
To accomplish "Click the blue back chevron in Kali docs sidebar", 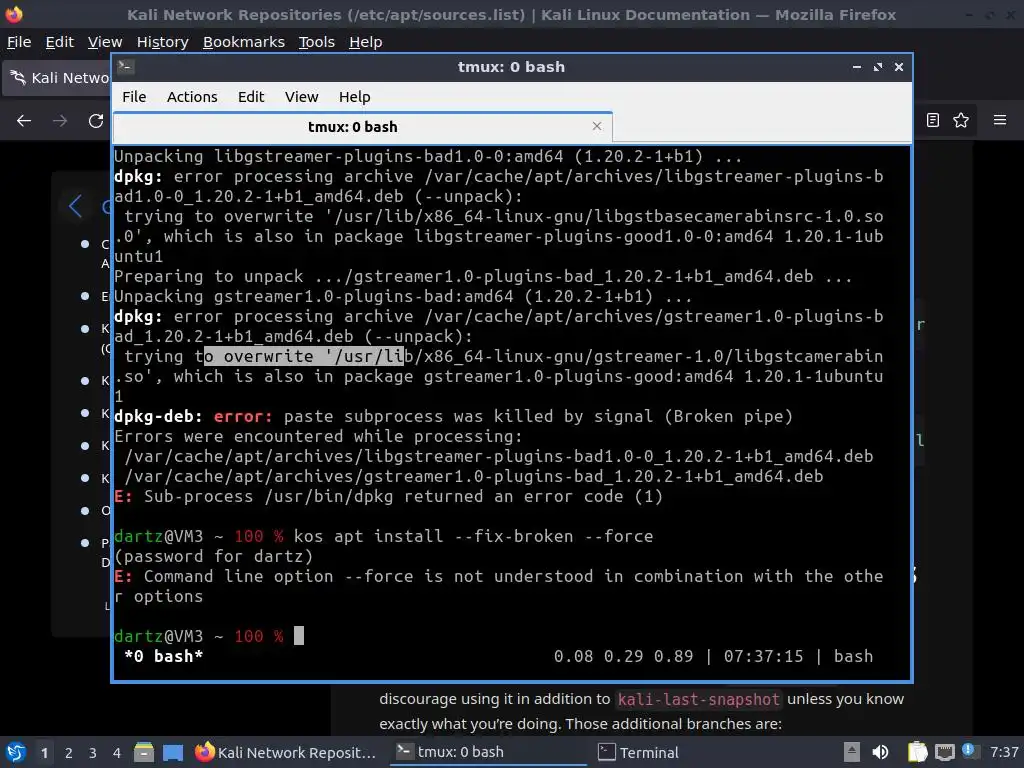I will click(76, 206).
